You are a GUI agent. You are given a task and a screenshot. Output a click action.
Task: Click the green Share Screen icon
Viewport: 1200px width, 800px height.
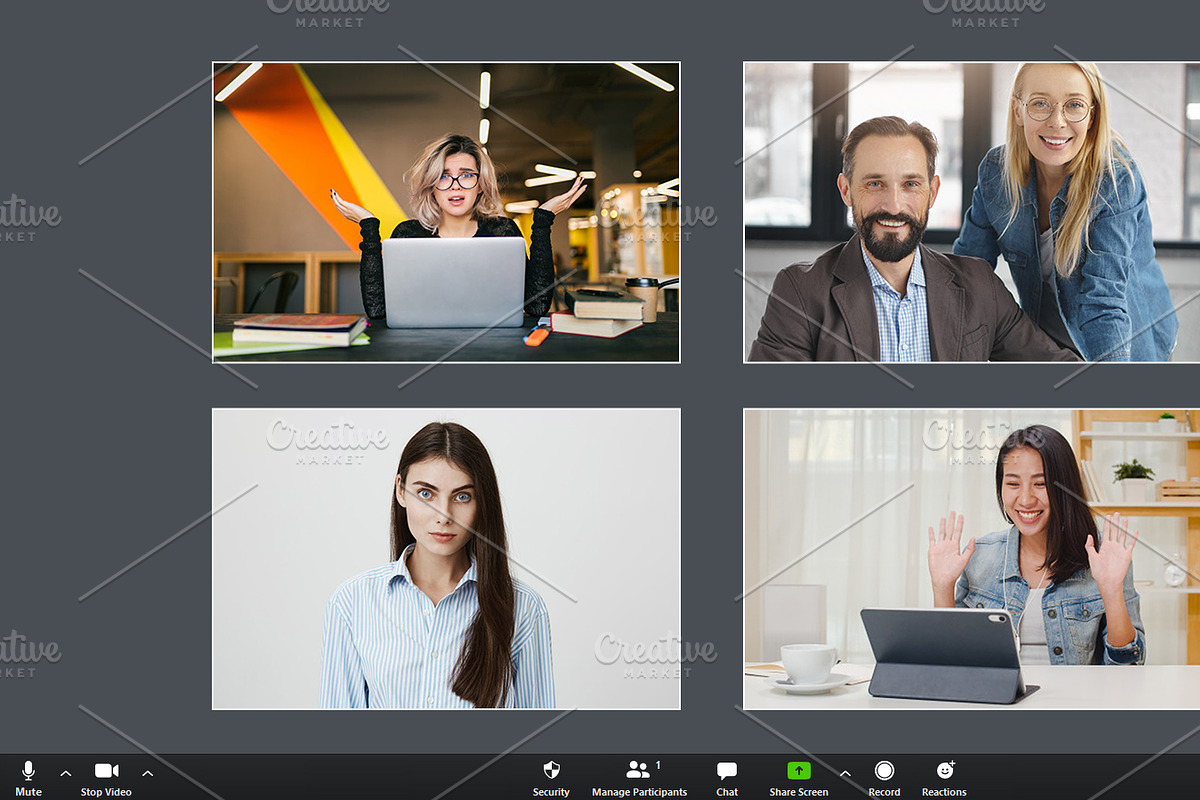click(798, 770)
